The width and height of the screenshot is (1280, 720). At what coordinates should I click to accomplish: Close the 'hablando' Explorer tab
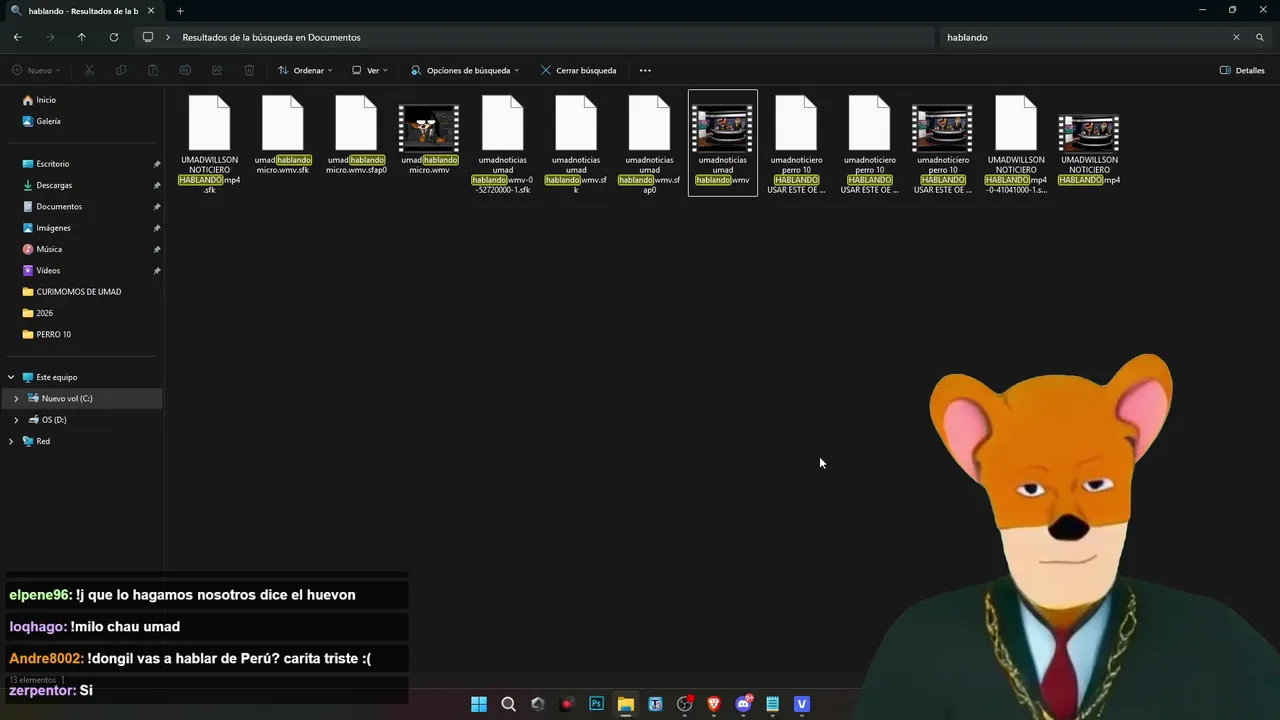(x=153, y=11)
